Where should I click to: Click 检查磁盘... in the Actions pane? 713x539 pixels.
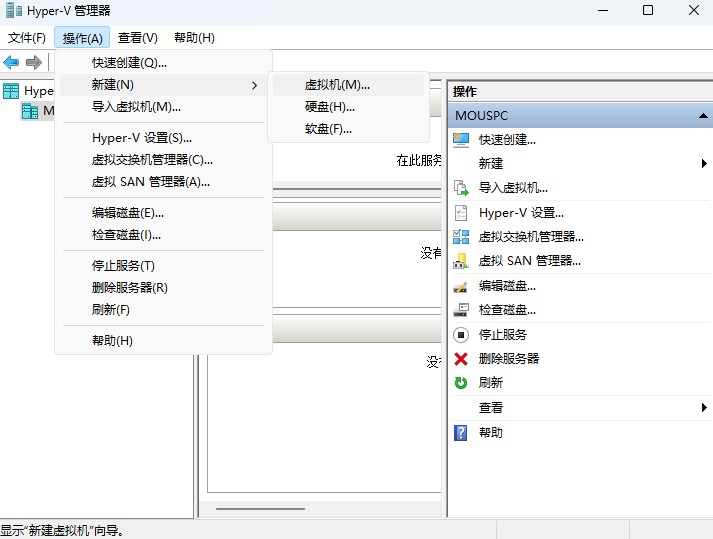tap(507, 310)
